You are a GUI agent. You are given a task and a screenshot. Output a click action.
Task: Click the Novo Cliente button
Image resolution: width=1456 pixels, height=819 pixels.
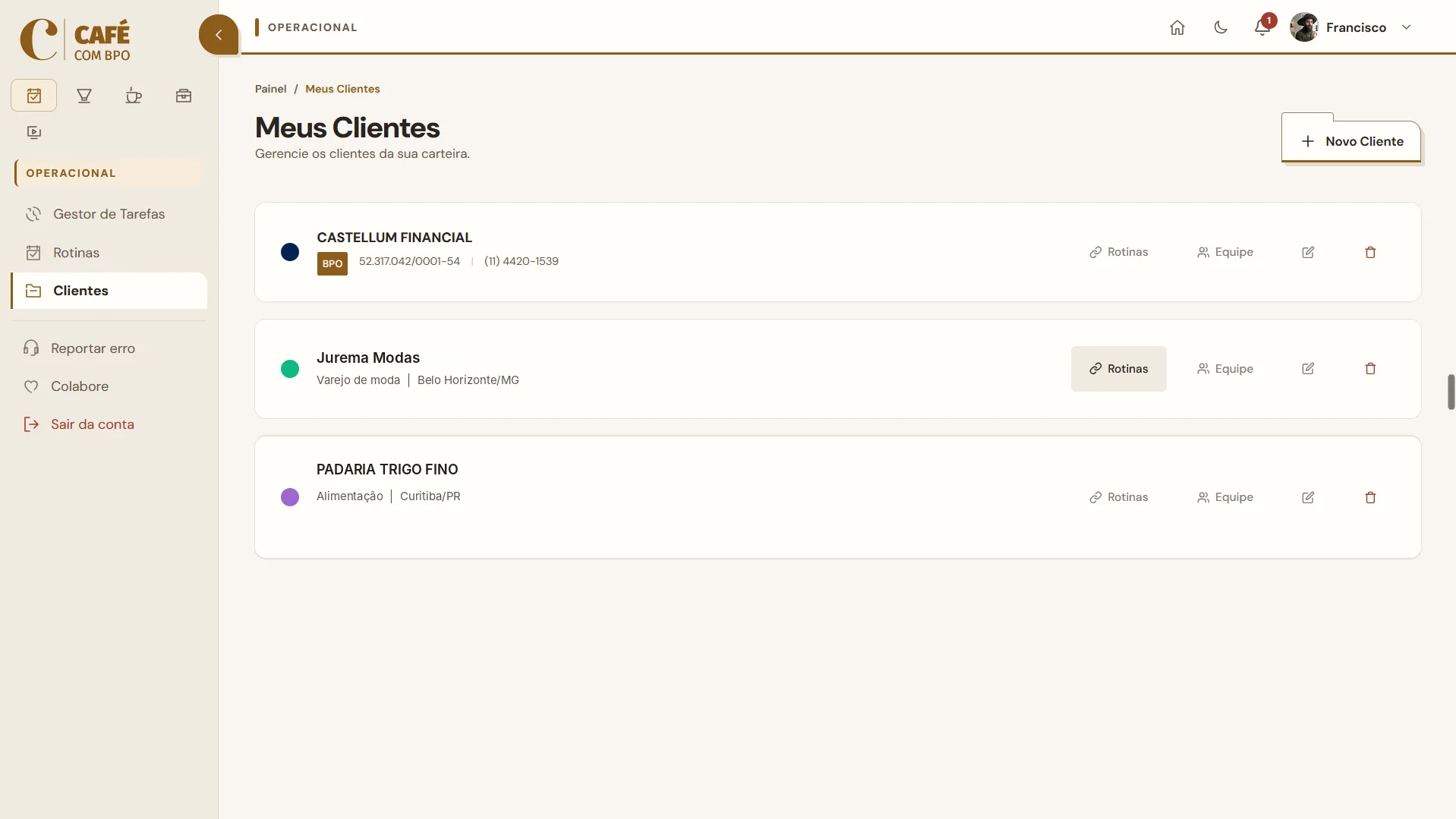[x=1351, y=141]
